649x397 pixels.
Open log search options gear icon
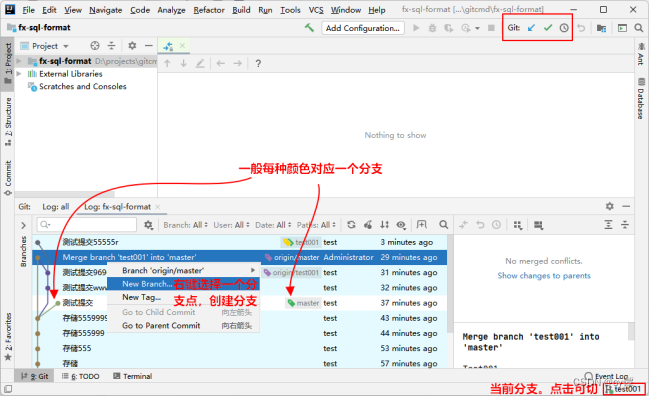(148, 225)
